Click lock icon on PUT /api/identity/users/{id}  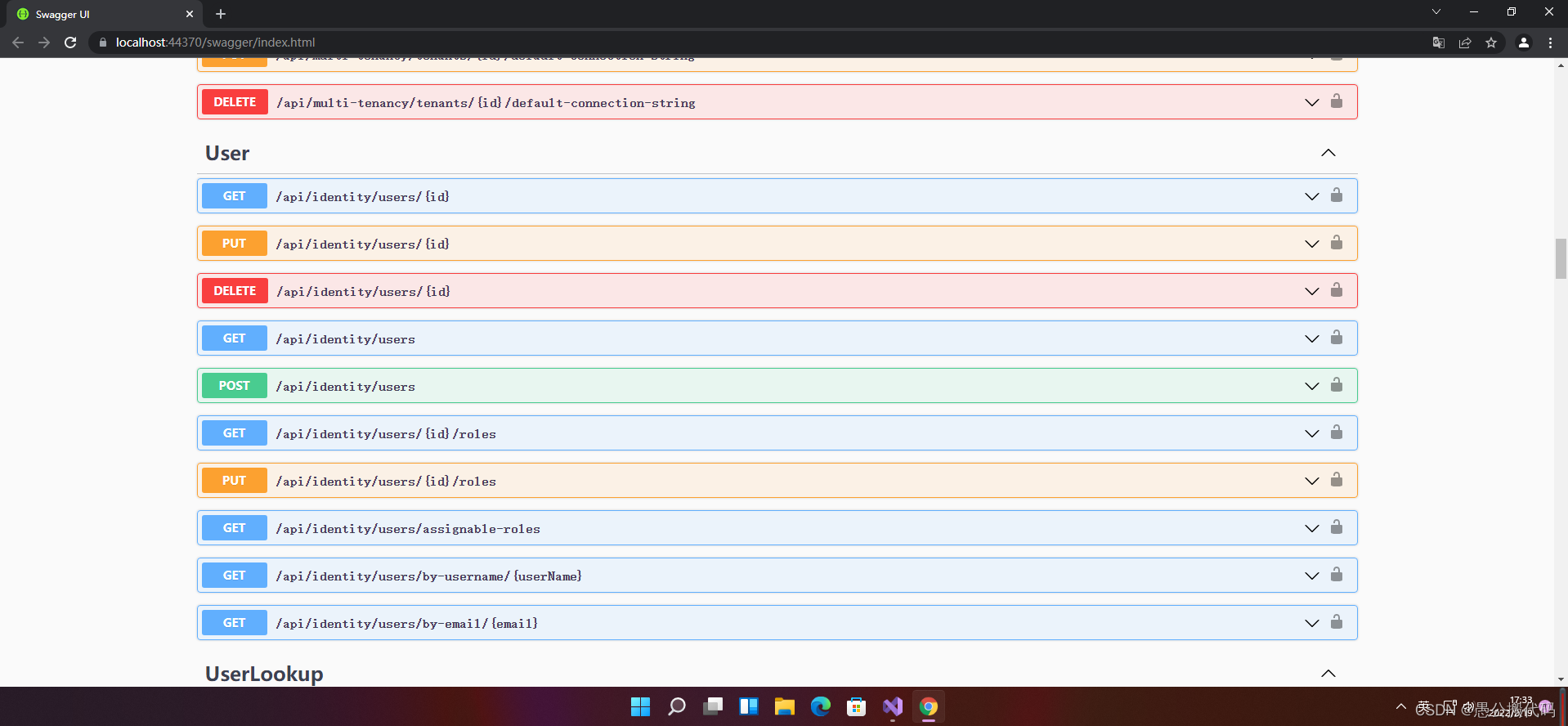coord(1337,243)
